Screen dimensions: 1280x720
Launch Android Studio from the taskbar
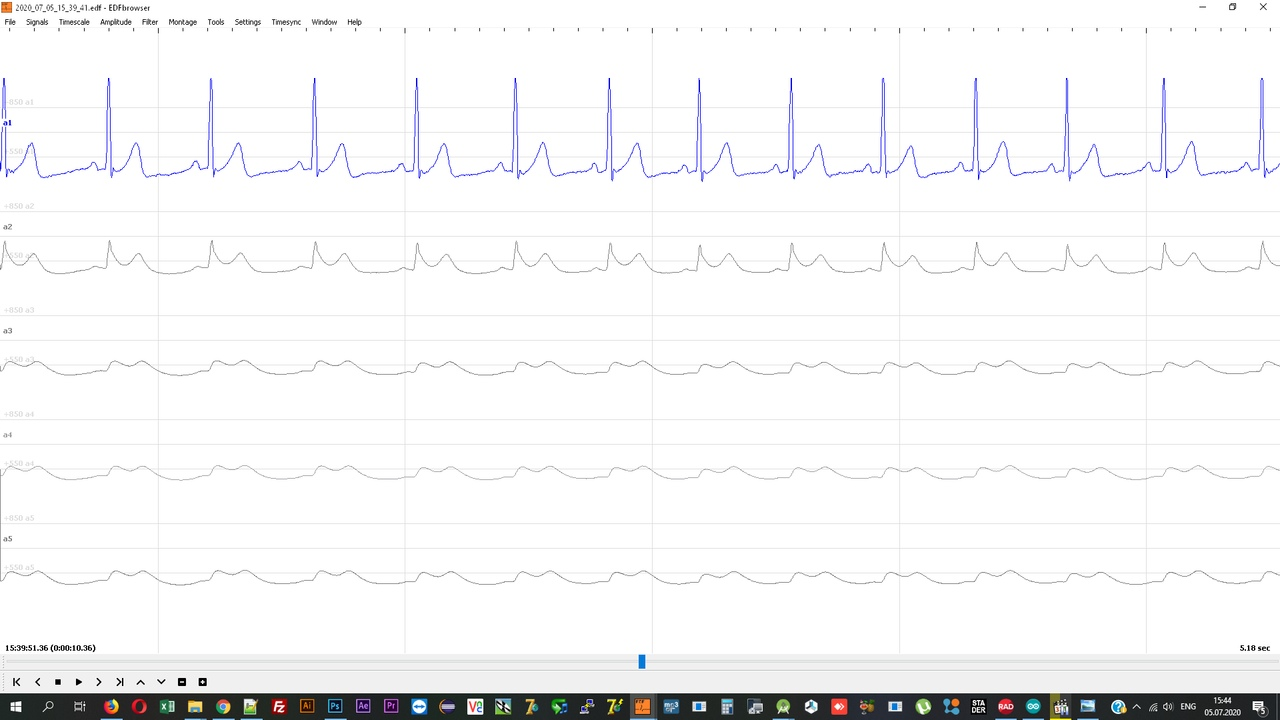click(x=783, y=707)
